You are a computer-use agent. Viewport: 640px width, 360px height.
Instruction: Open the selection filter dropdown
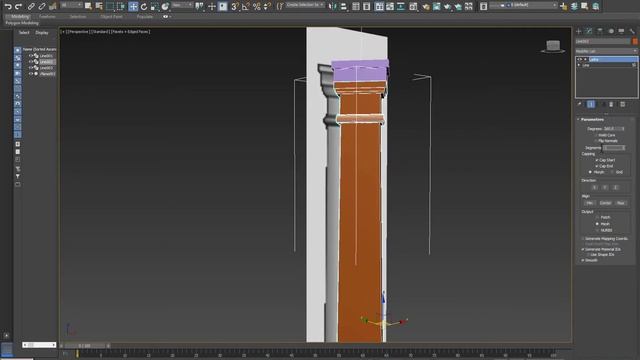pos(71,5)
